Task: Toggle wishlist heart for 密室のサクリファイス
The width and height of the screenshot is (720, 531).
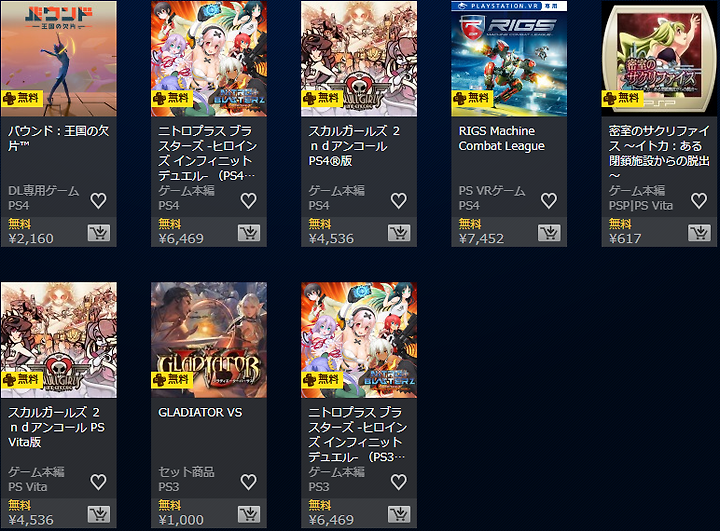Action: click(x=699, y=201)
